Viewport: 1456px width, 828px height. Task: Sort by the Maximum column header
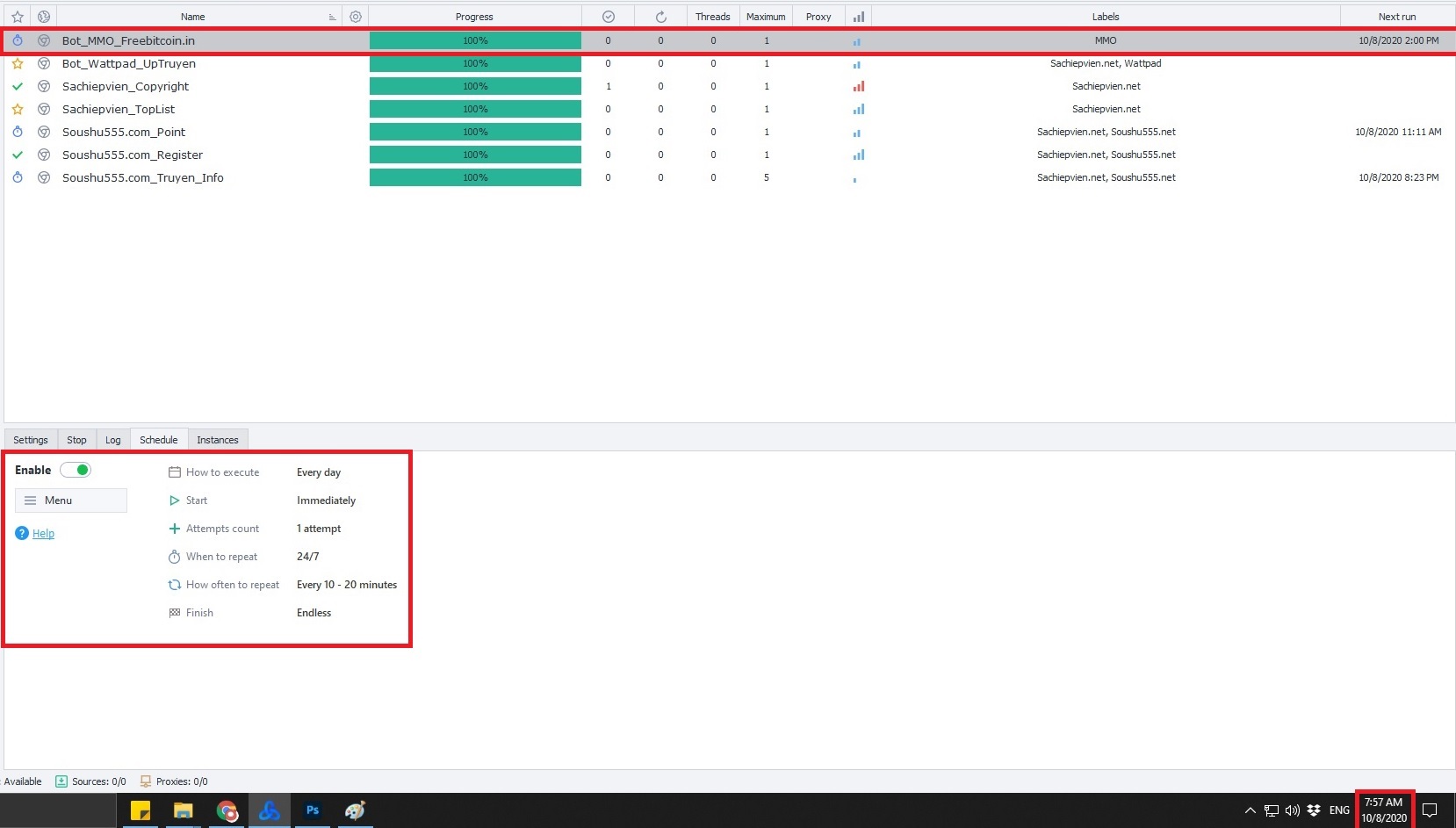click(x=766, y=17)
